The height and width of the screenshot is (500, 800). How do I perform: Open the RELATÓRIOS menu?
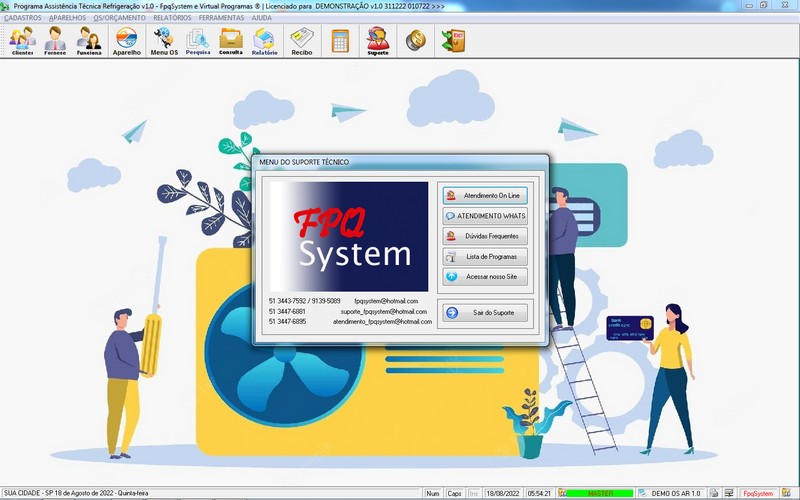[172, 18]
